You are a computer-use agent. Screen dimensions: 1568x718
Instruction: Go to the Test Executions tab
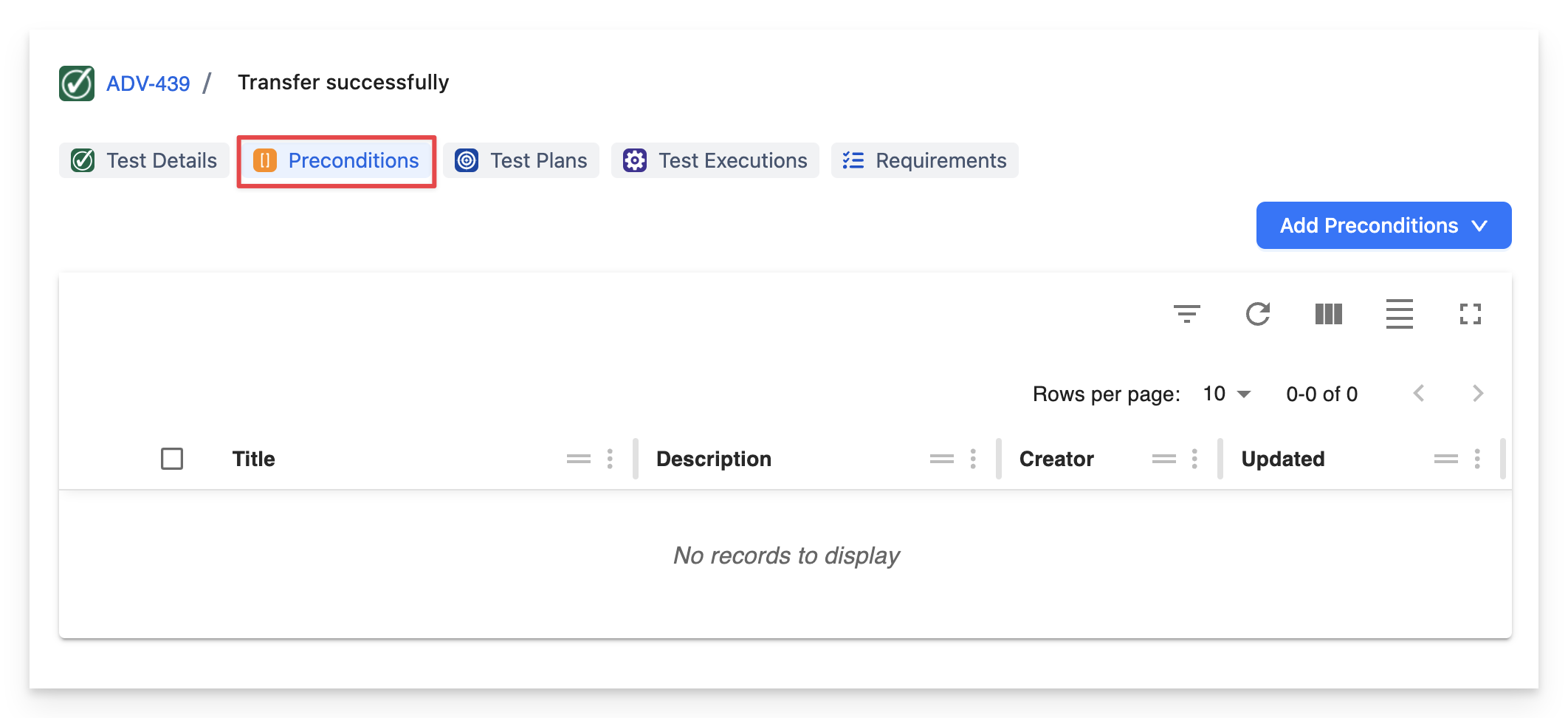coord(715,160)
